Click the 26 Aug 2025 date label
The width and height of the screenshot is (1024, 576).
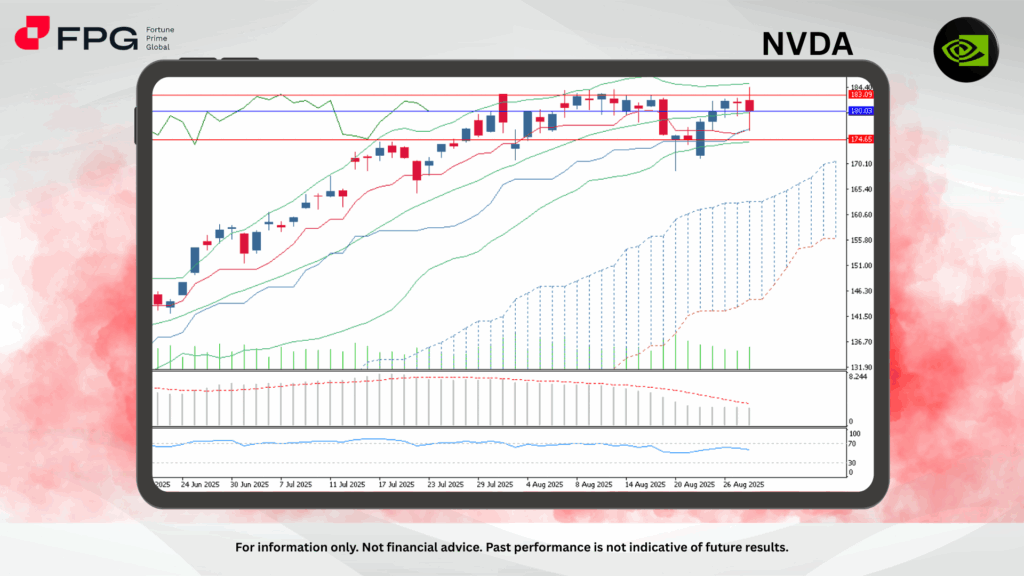742,484
